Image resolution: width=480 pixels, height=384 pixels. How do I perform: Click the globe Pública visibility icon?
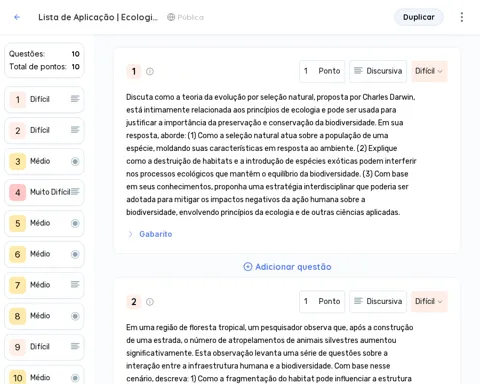pos(171,17)
